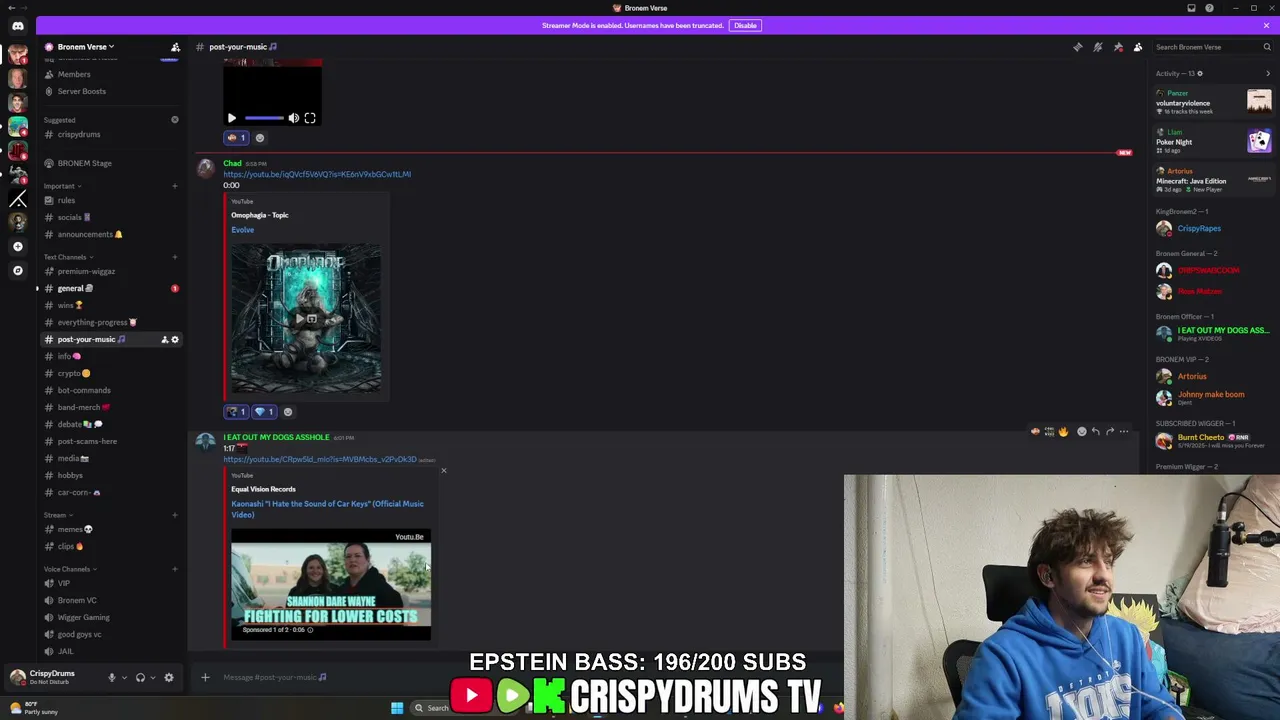
Task: Remove the Kaonashi video embed
Action: click(443, 470)
